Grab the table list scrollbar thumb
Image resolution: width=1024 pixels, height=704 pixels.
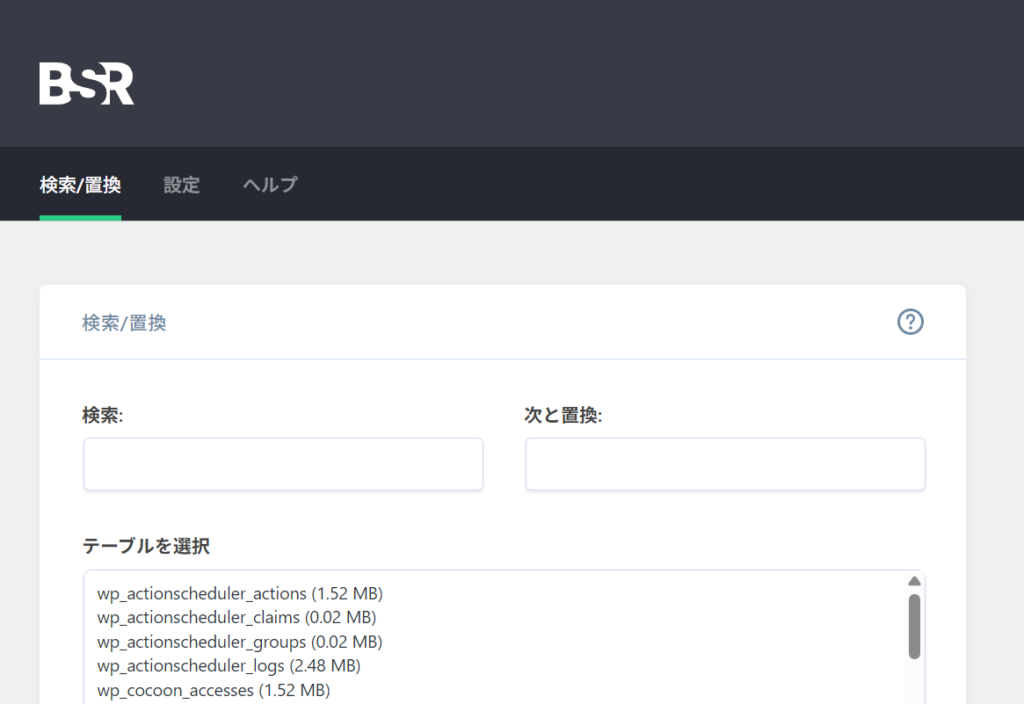click(914, 626)
